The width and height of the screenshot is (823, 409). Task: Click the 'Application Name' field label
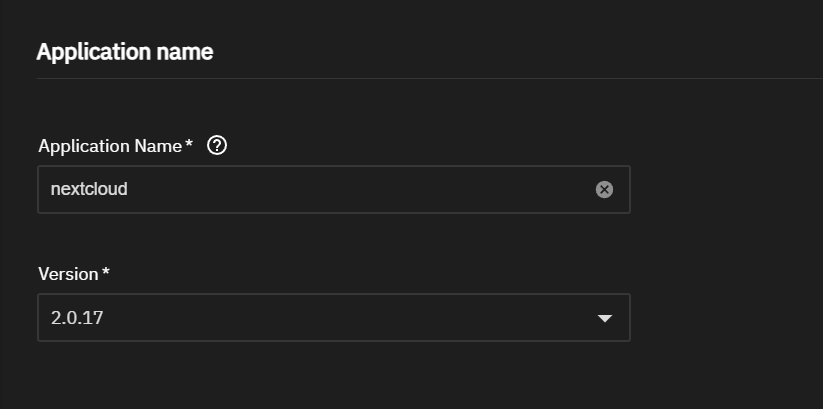110,146
